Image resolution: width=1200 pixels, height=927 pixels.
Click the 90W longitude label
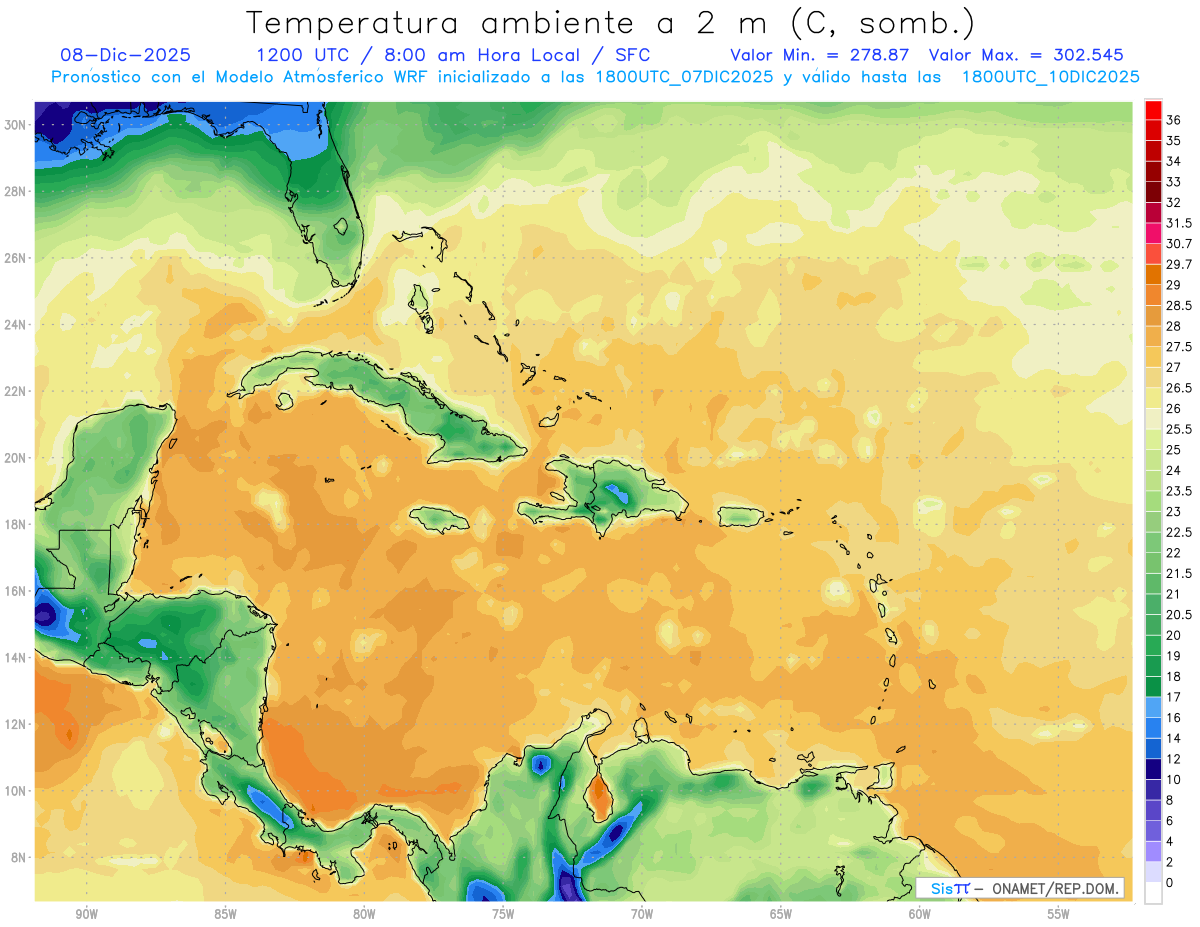click(x=86, y=914)
